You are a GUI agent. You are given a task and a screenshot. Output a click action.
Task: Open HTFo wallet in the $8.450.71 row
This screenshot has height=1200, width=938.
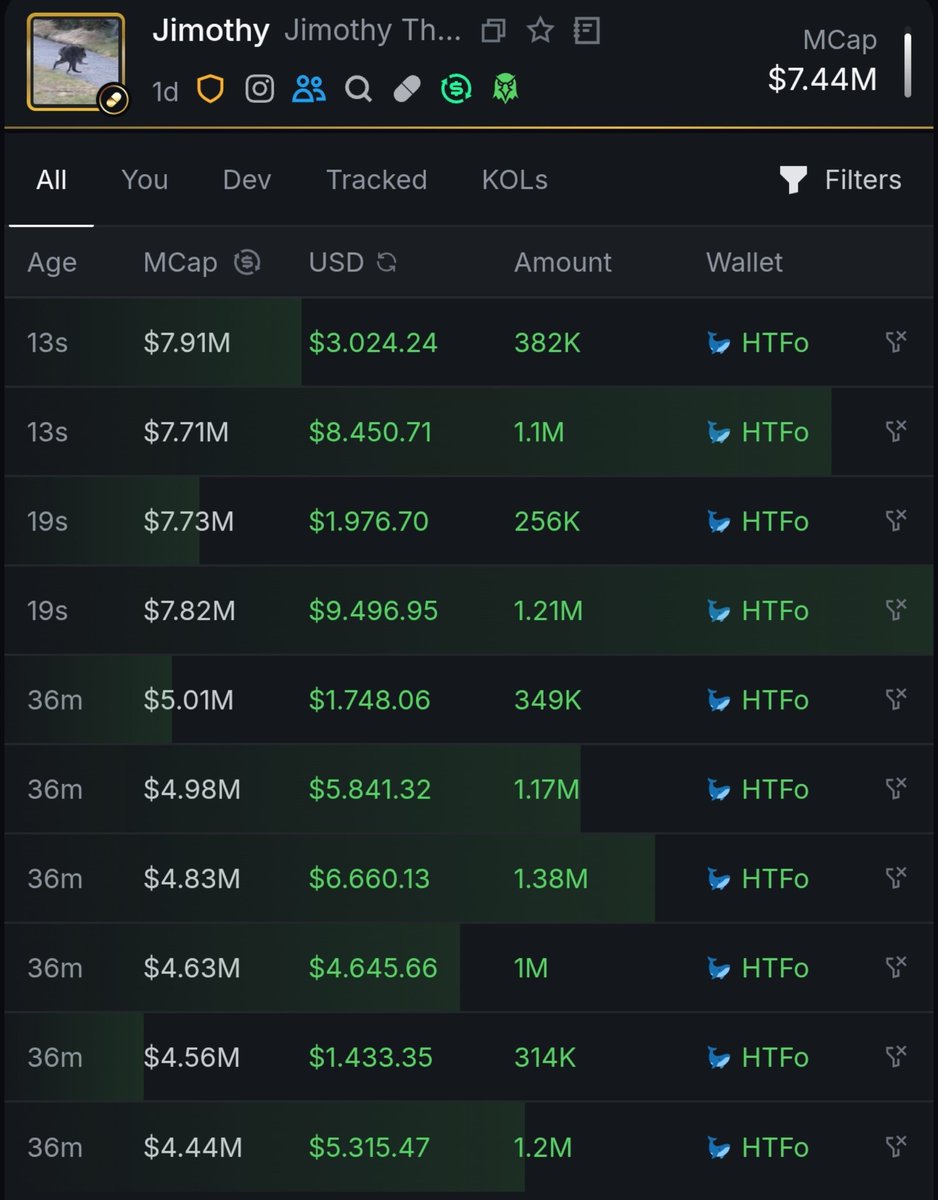[775, 433]
